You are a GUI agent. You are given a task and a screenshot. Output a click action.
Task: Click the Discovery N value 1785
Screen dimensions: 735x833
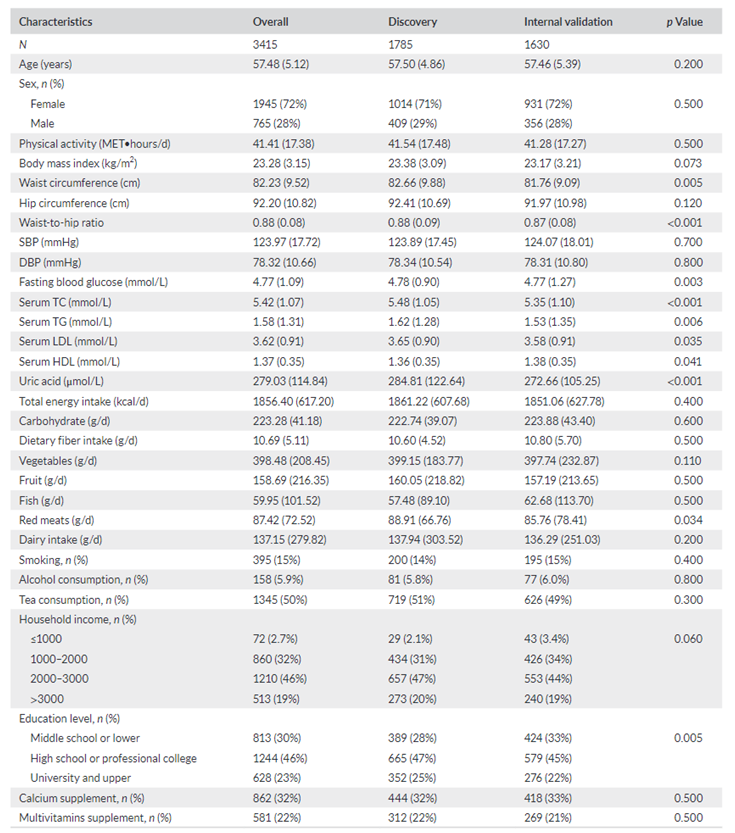402,45
